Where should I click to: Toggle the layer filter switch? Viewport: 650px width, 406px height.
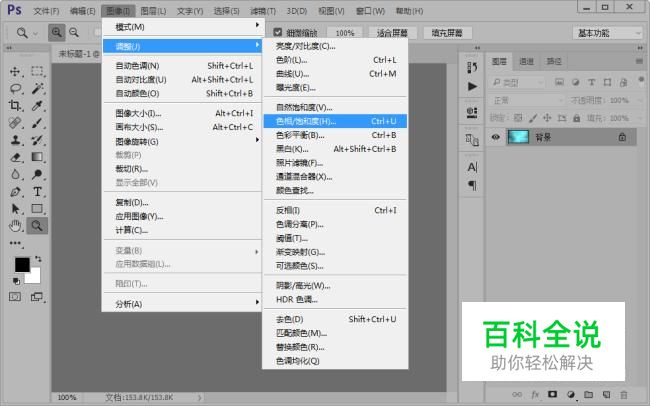641,80
